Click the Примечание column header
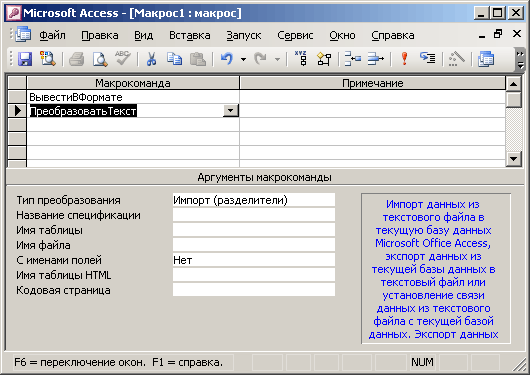530x375 pixels. (372, 83)
